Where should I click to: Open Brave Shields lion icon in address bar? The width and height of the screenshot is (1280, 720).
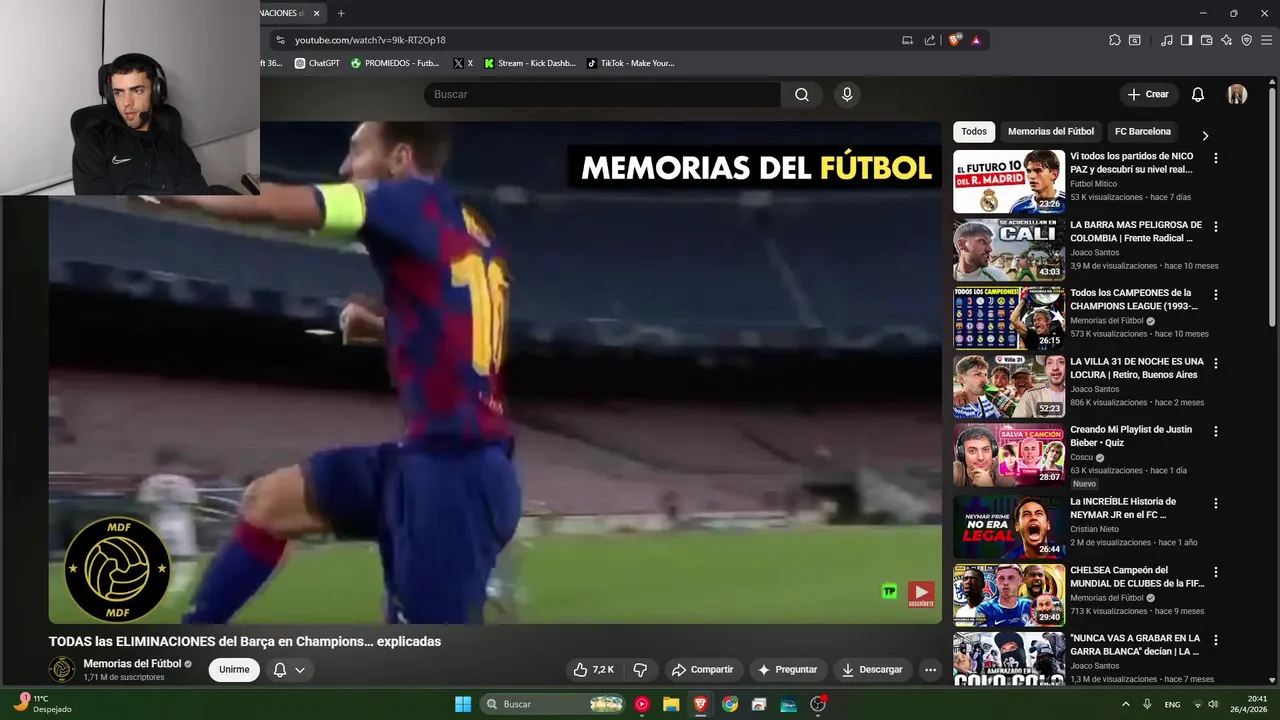coord(955,40)
